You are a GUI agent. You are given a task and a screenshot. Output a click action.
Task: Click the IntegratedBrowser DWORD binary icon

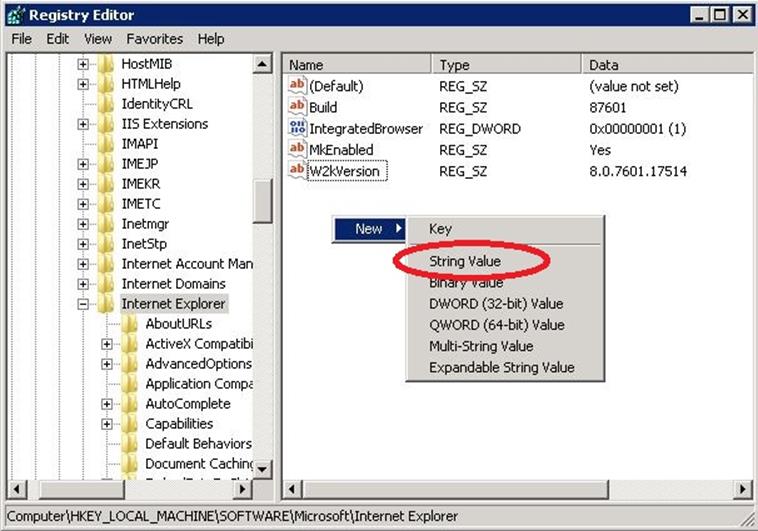tap(297, 128)
